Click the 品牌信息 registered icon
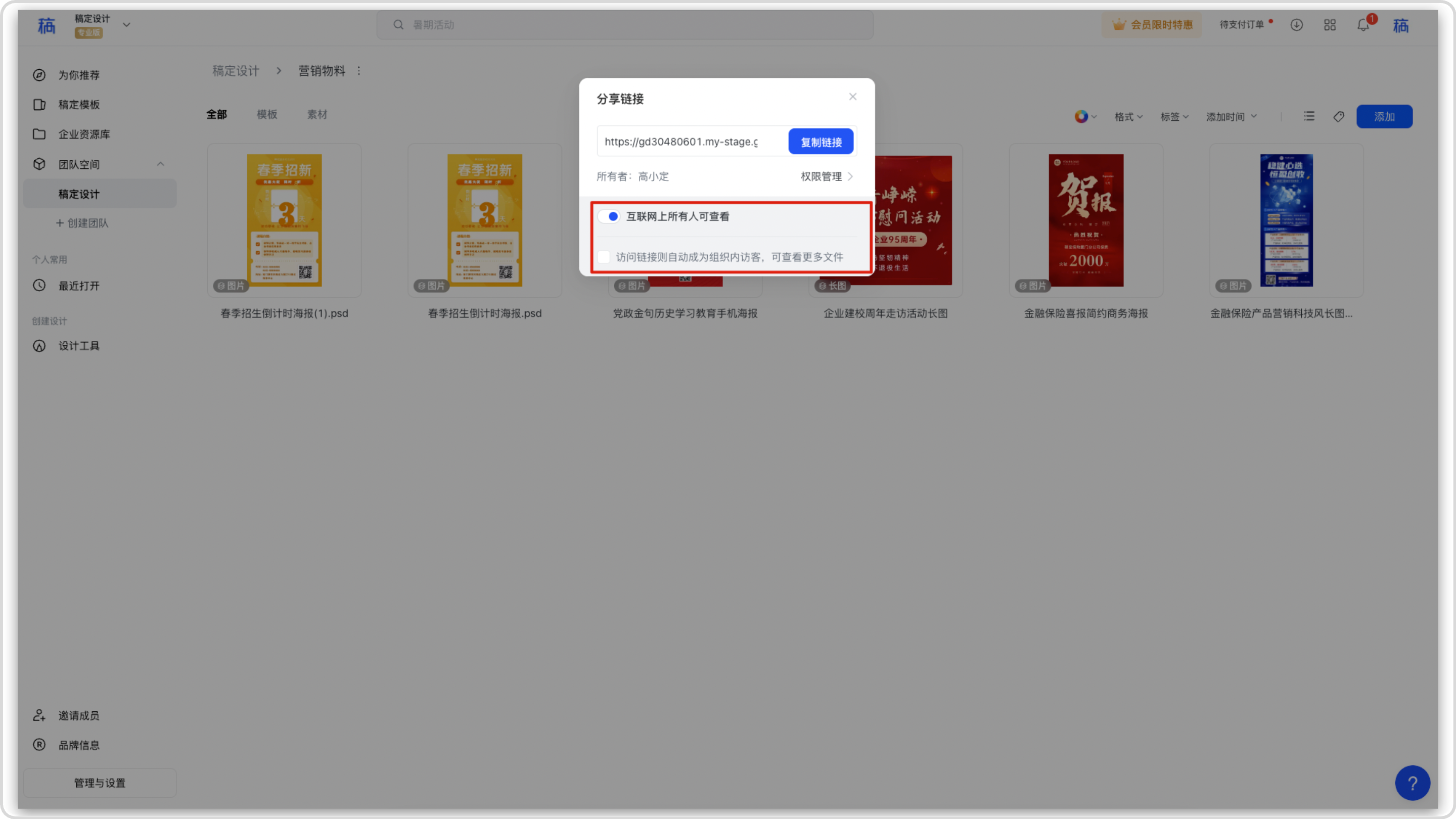Image resolution: width=1456 pixels, height=819 pixels. coord(39,745)
